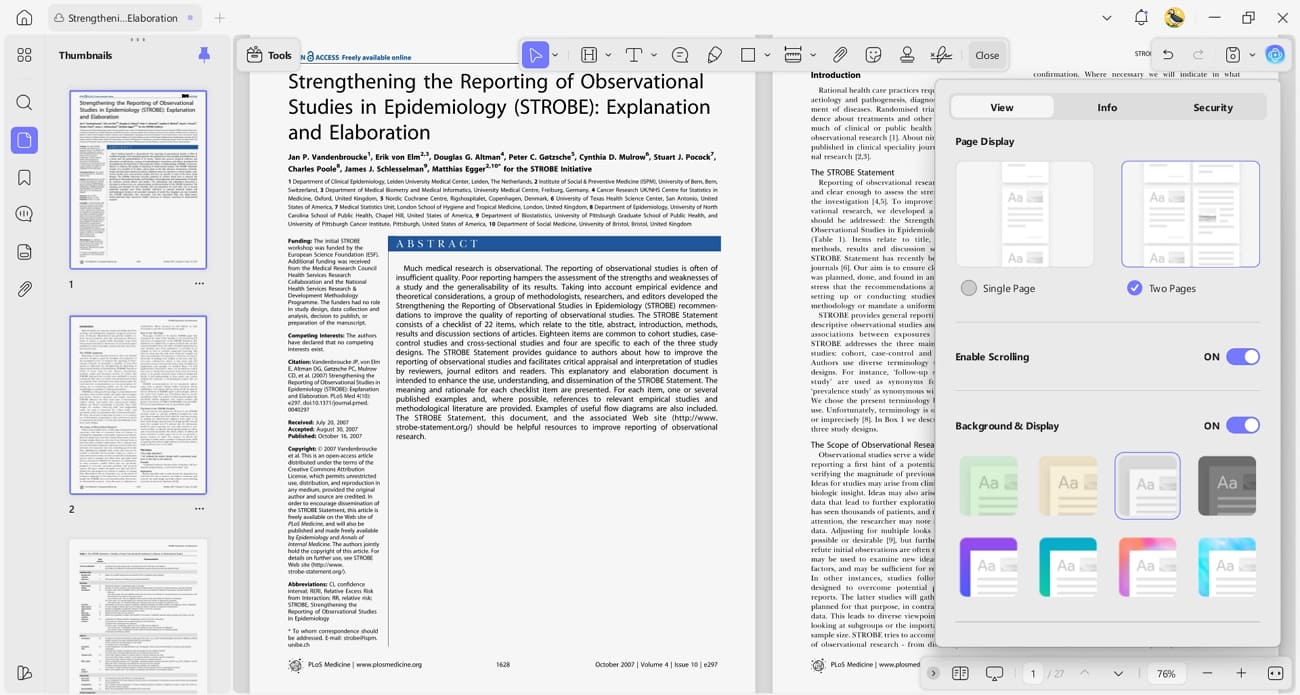Open the thumbnails grid icon in left sidebar
This screenshot has width=1300, height=695.
[24, 55]
